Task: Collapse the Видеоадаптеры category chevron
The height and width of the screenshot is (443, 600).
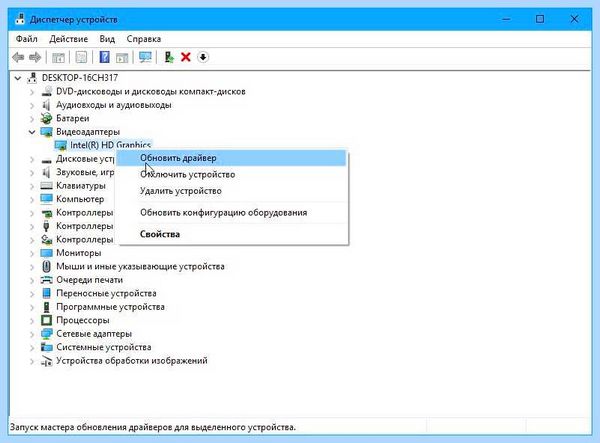Action: pos(32,132)
